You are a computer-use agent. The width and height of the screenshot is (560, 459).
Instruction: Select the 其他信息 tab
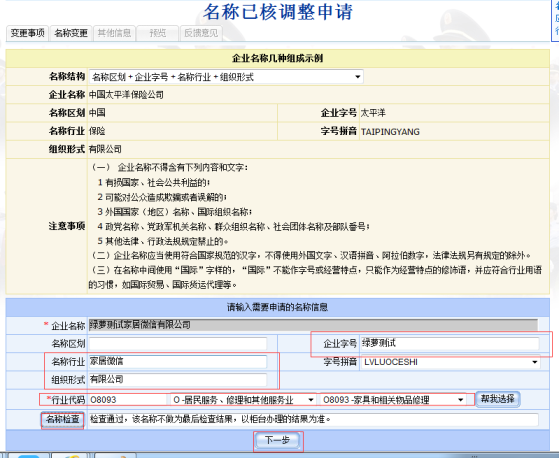pos(114,33)
